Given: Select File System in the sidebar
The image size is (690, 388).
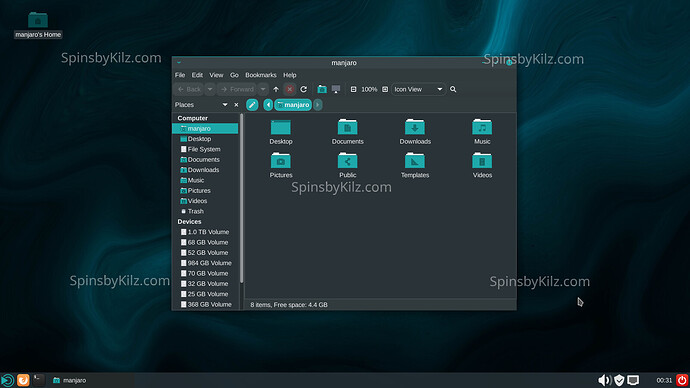Looking at the screenshot, I should point(205,149).
